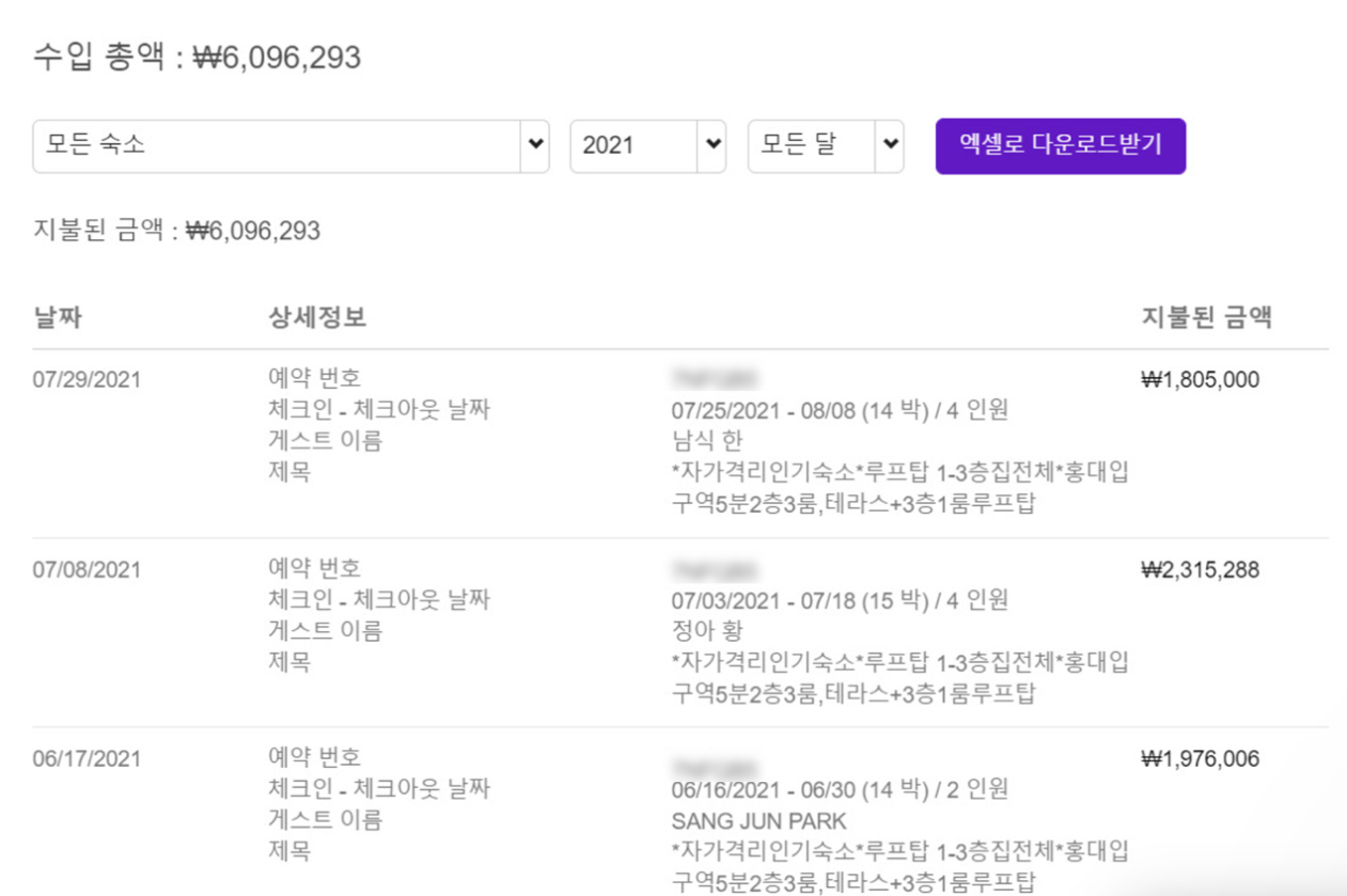Open the 2021 year dropdown
The height and width of the screenshot is (896, 1347).
coord(647,147)
